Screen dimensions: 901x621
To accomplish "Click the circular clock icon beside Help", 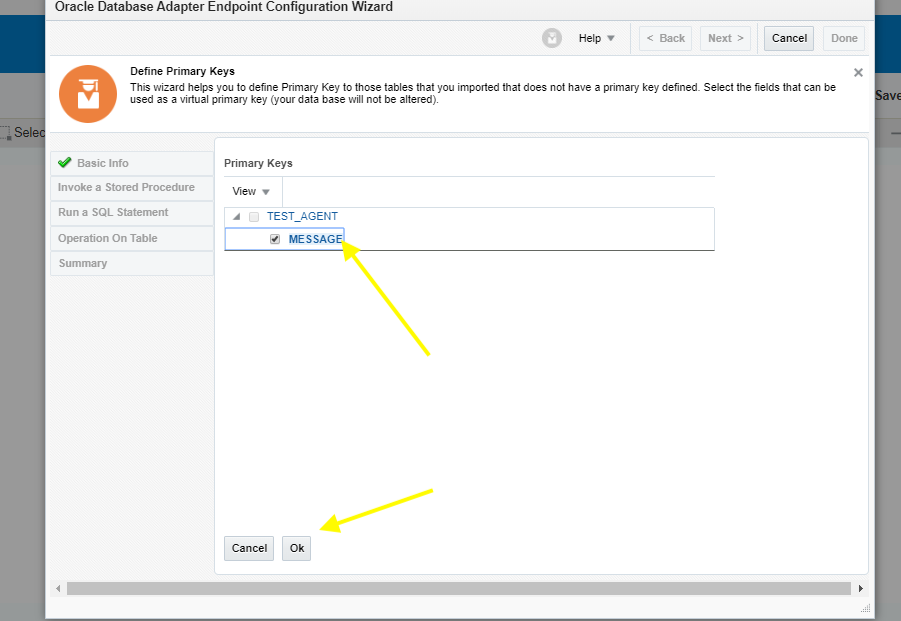I will point(551,37).
